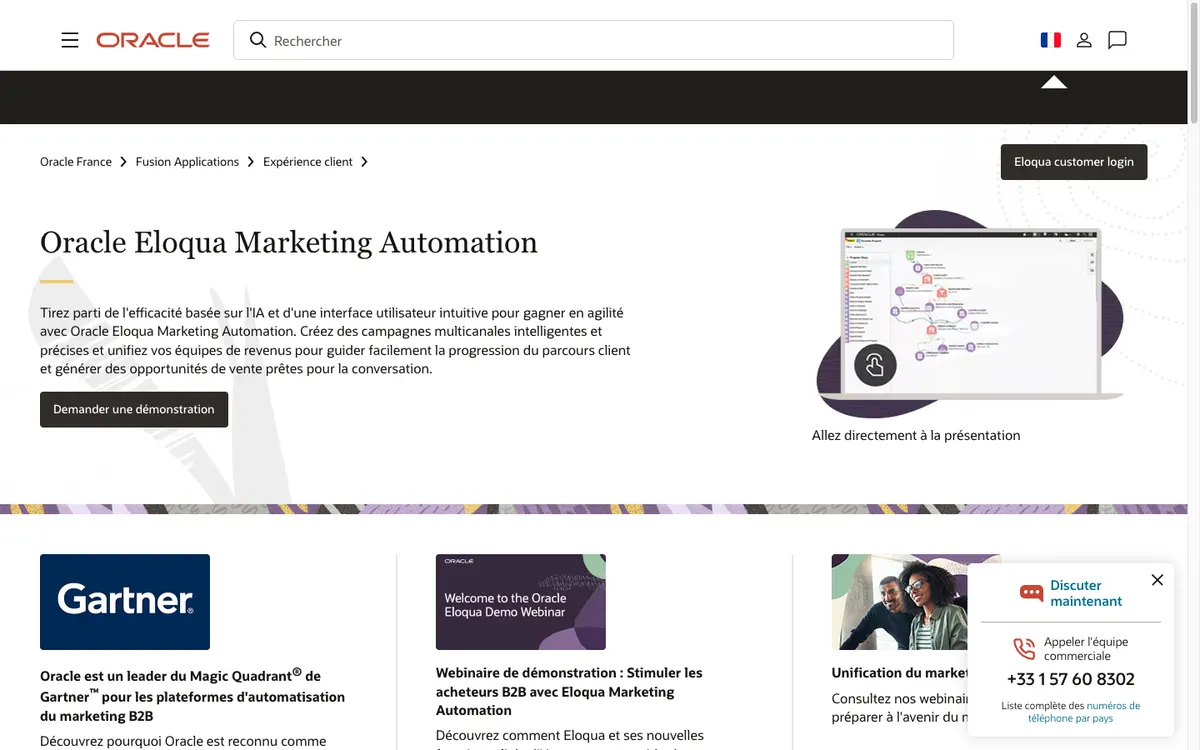1200x750 pixels.
Task: Open the user account icon
Action: [x=1084, y=40]
